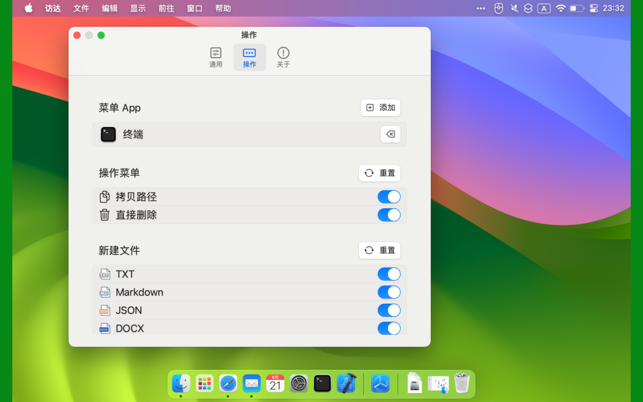The width and height of the screenshot is (643, 402).
Task: Click the 直接删除 trash icon
Action: point(105,215)
